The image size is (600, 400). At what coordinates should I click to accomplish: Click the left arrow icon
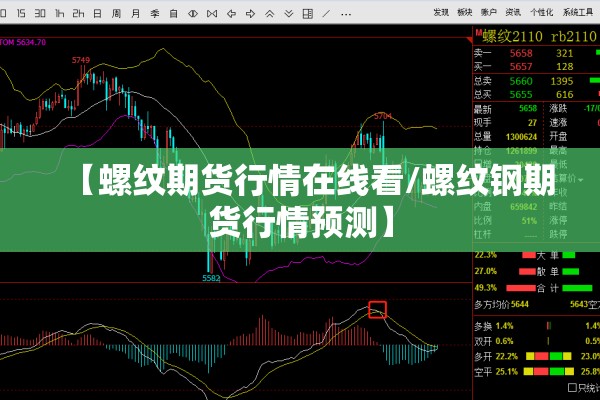231,14
